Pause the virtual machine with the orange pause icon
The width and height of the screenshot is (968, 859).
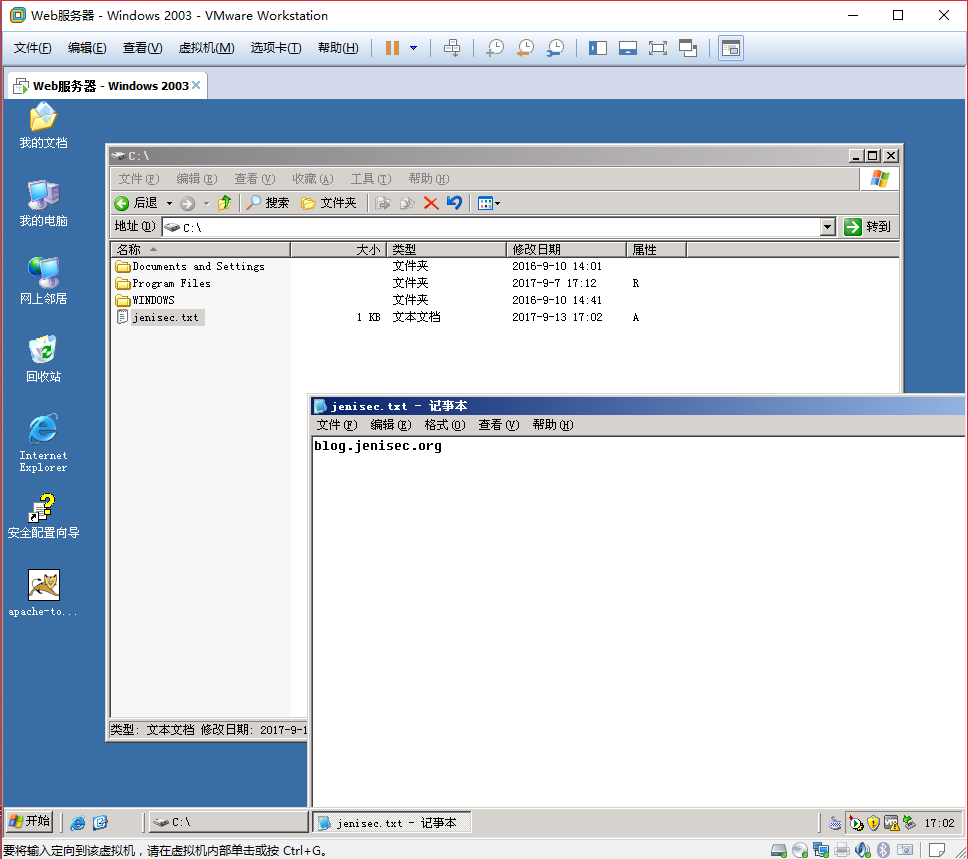point(392,48)
